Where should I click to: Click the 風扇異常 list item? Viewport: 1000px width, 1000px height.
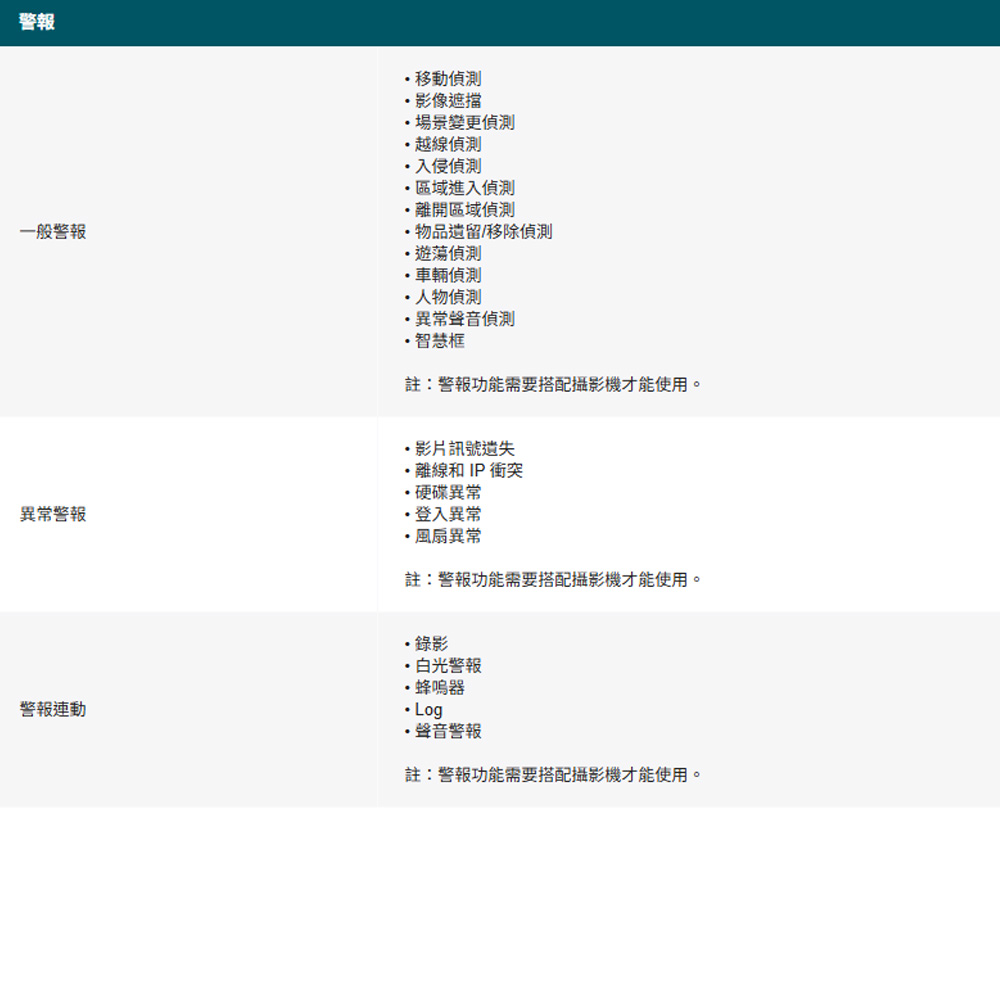point(447,536)
